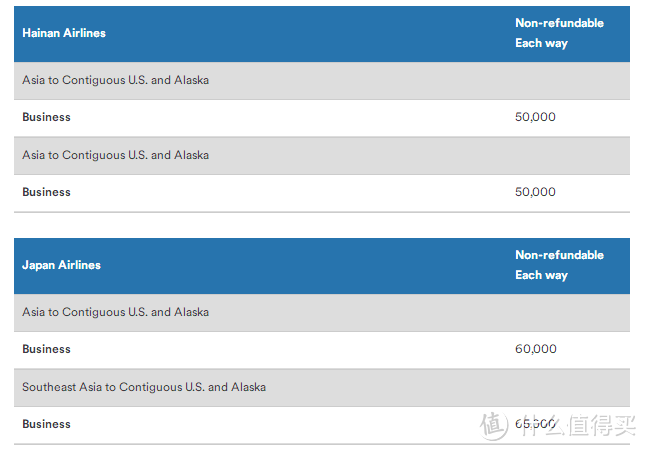This screenshot has width=646, height=451.
Task: Click the 值 watermark circle logo
Action: [x=494, y=425]
